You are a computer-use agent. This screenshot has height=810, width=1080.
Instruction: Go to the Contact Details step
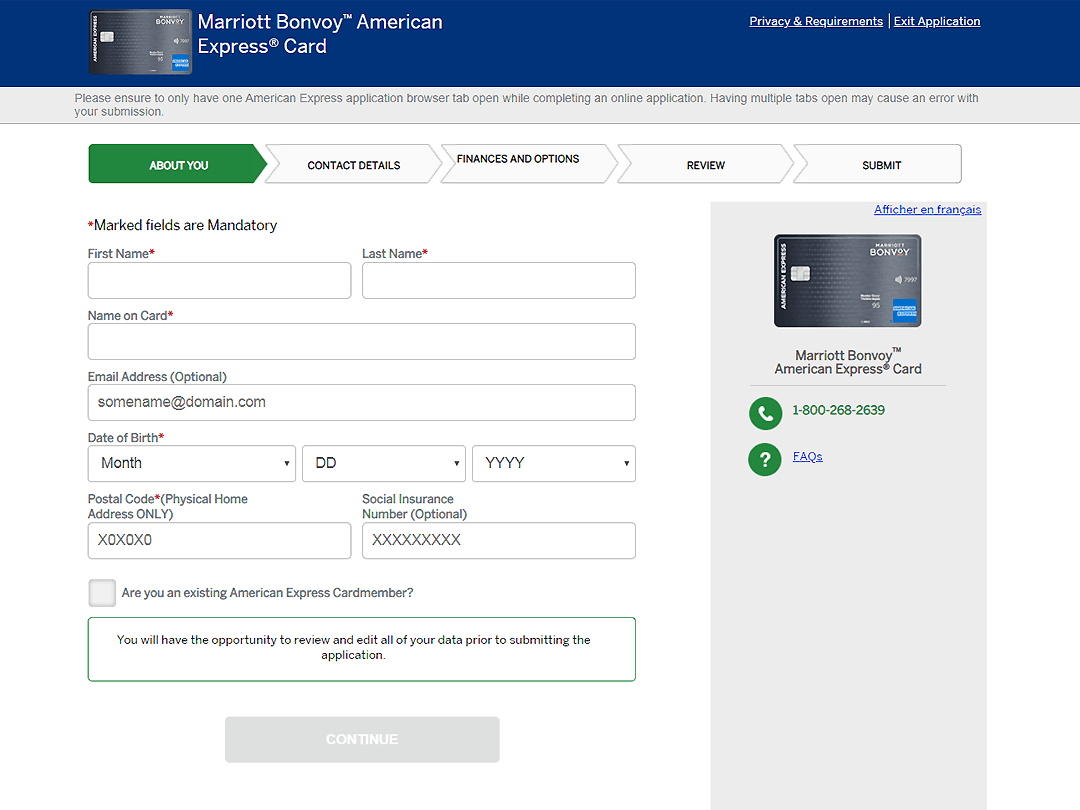[353, 165]
